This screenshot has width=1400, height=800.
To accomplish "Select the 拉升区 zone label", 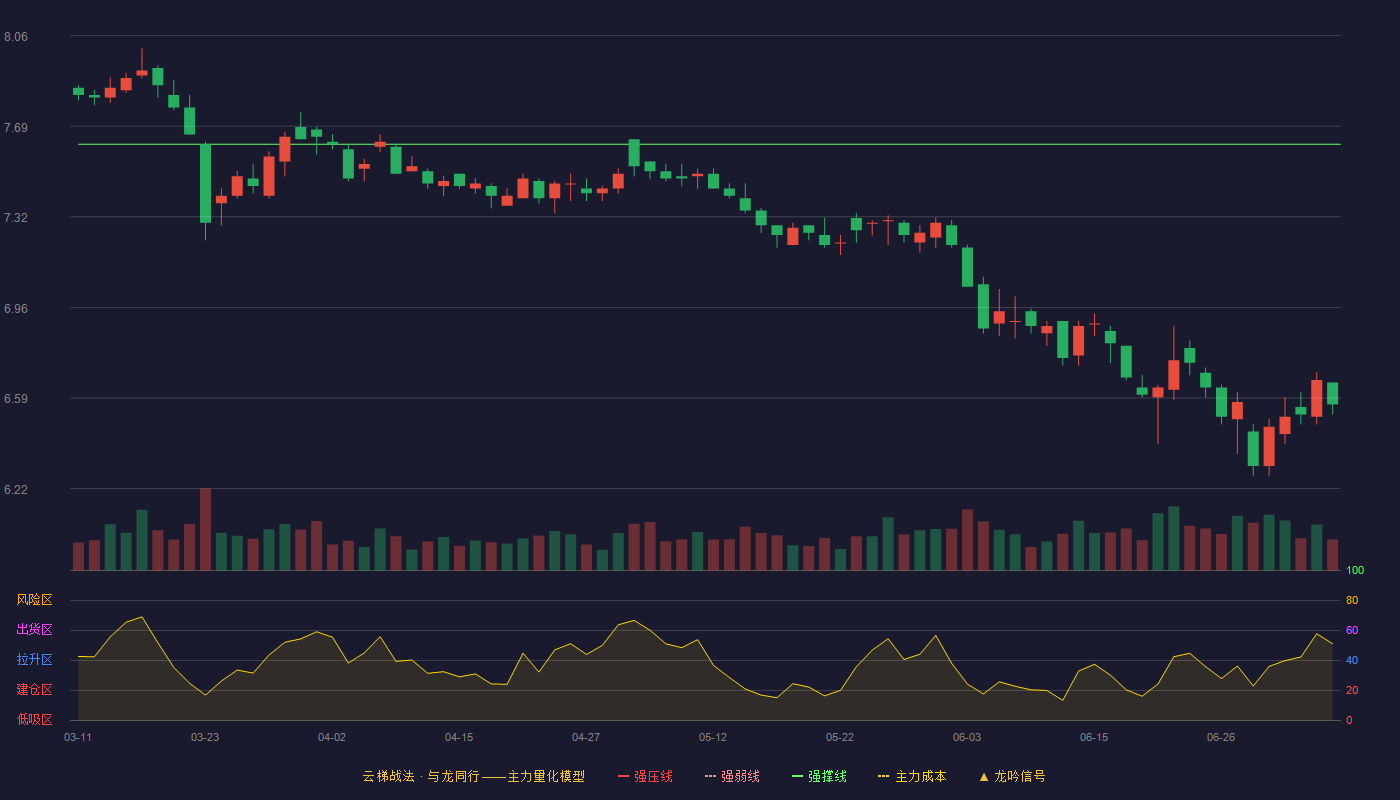I will click(34, 660).
